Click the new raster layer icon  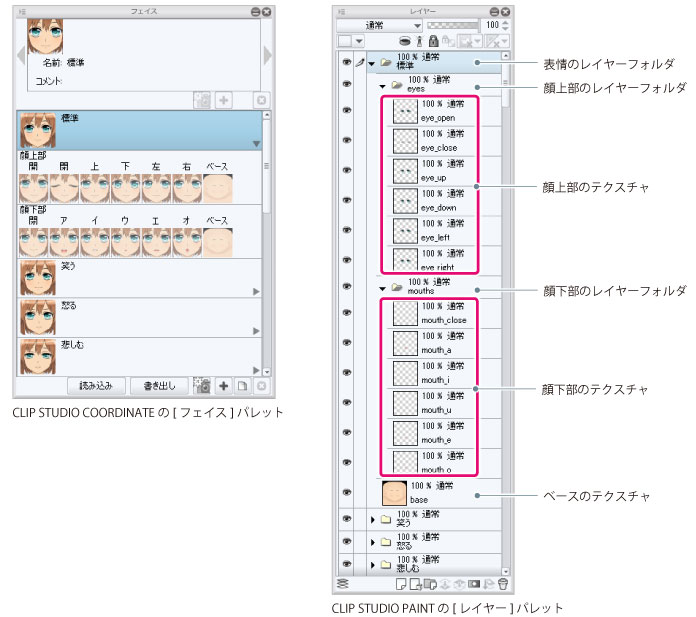click(x=400, y=582)
